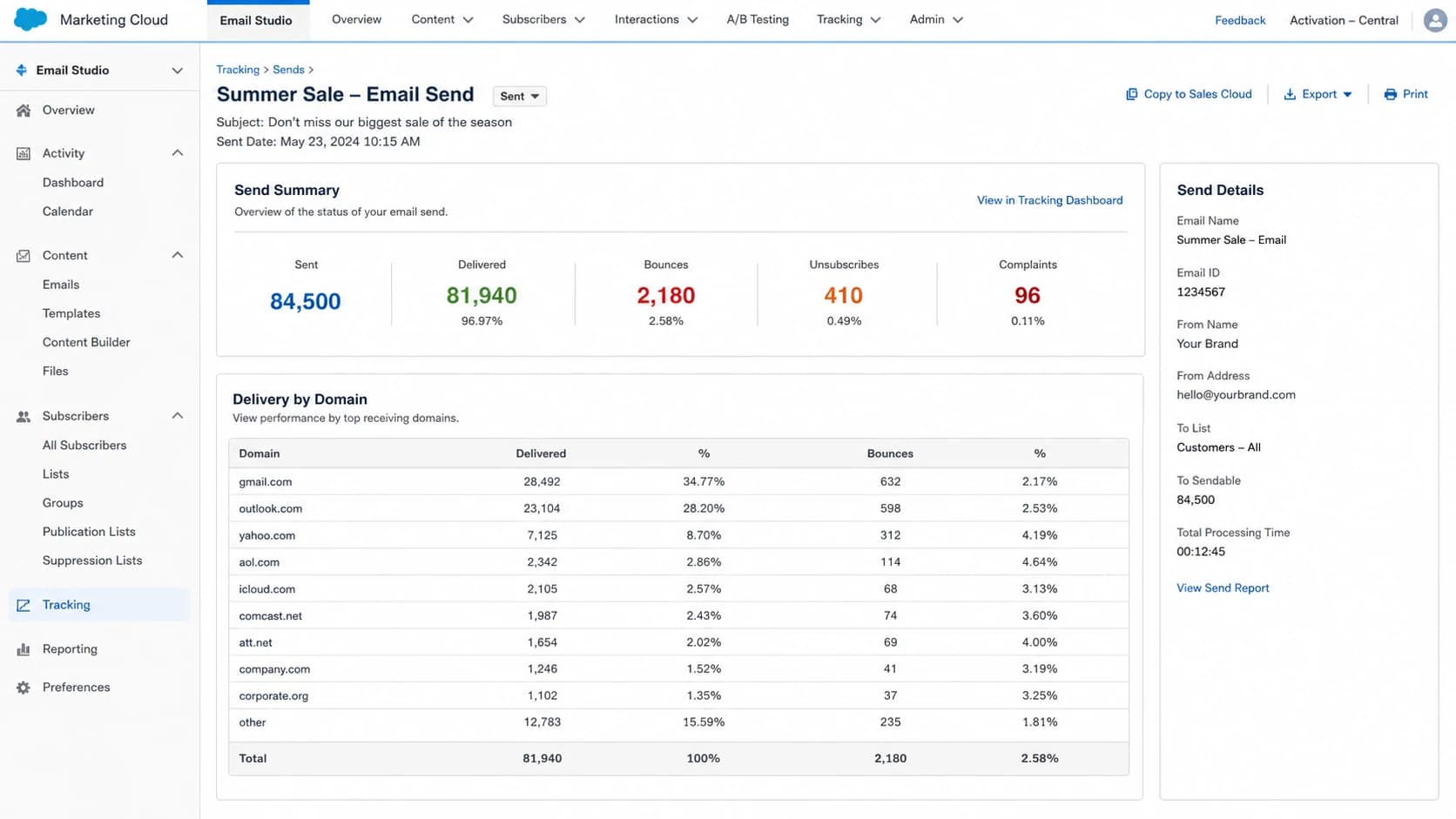
Task: Click the Activity chart icon
Action: [24, 153]
